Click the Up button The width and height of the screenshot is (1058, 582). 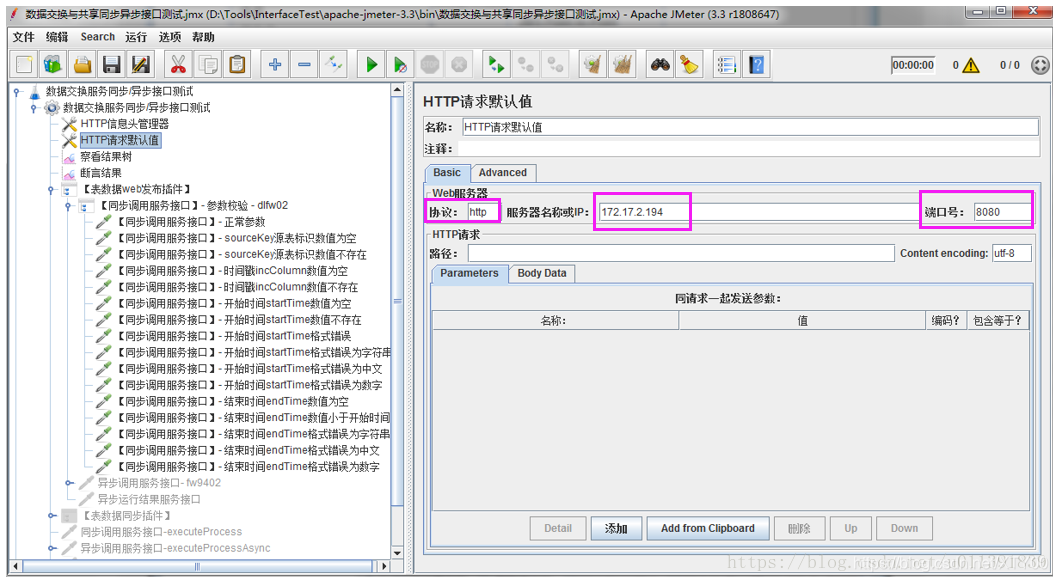(851, 529)
